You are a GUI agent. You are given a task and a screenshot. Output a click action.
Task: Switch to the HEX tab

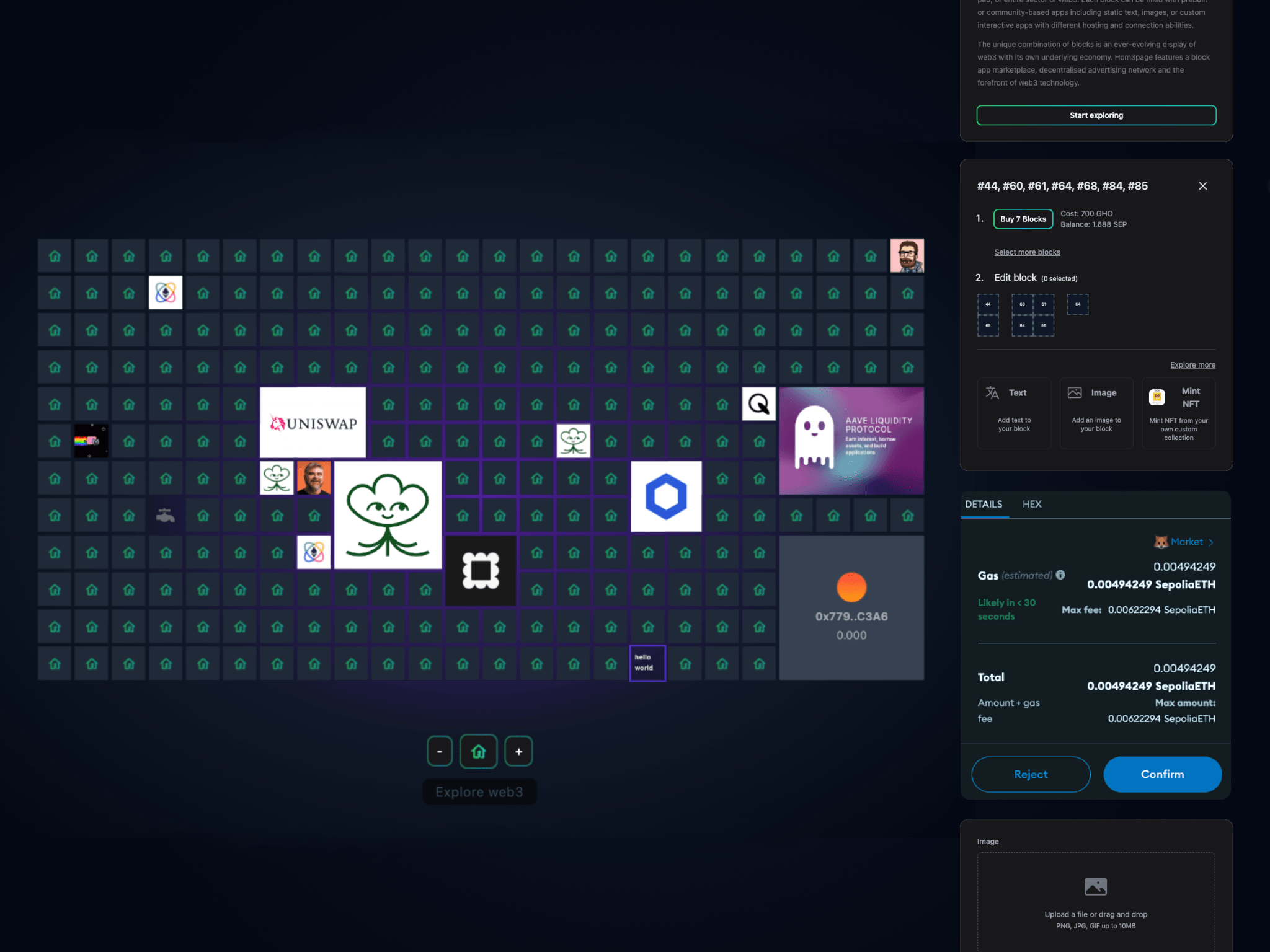point(1032,504)
